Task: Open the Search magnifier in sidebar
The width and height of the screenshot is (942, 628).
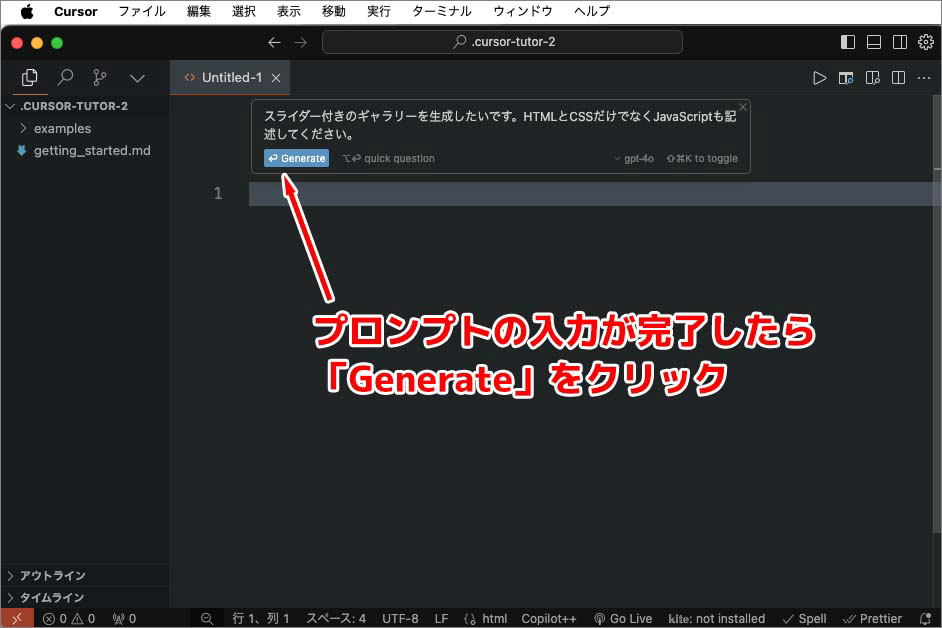Action: pyautogui.click(x=65, y=77)
